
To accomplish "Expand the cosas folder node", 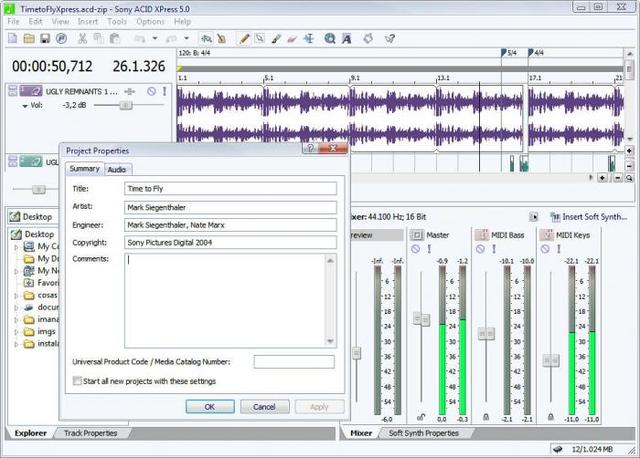I will pyautogui.click(x=16, y=296).
